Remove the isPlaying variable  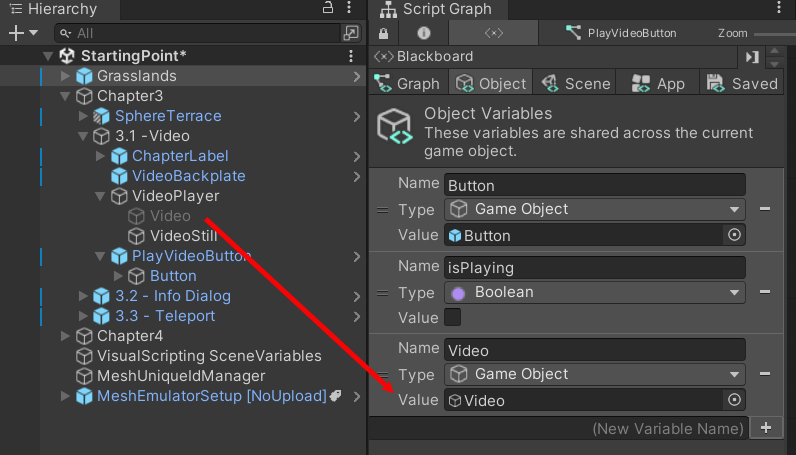tap(765, 291)
